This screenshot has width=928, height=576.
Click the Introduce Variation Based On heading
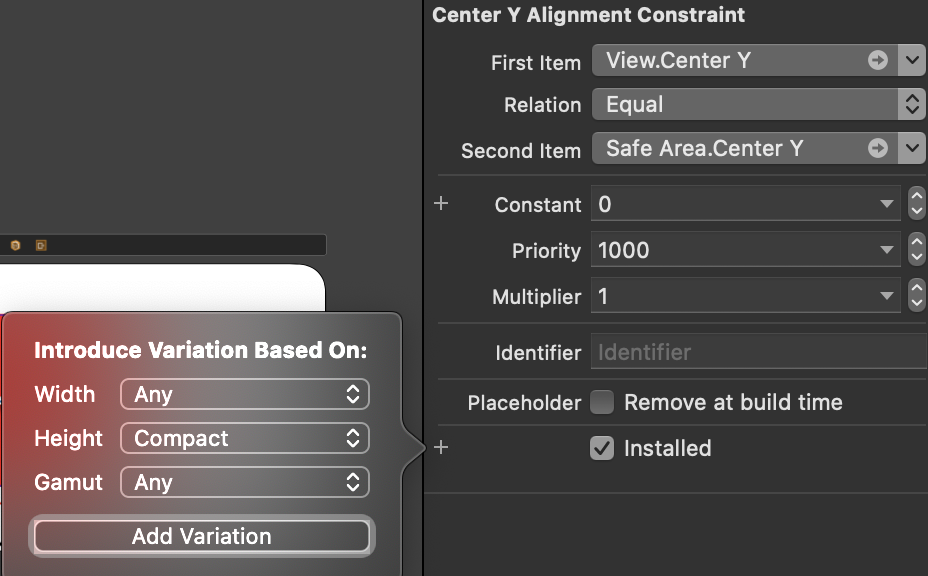pos(201,350)
